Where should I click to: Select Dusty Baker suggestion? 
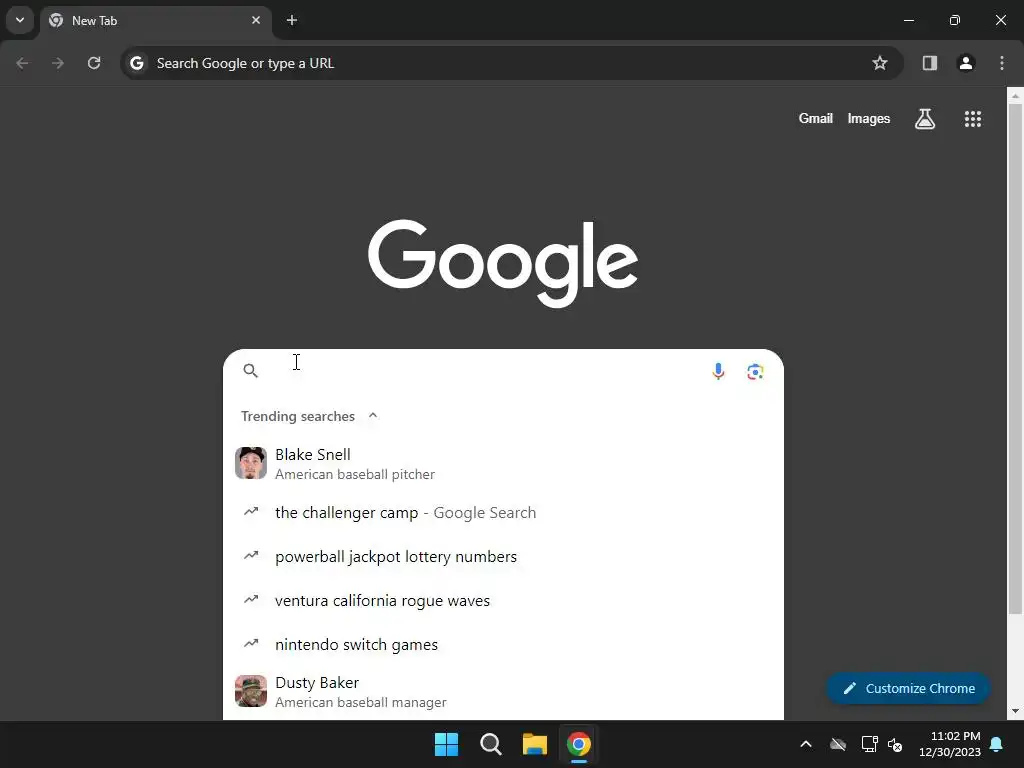503,692
